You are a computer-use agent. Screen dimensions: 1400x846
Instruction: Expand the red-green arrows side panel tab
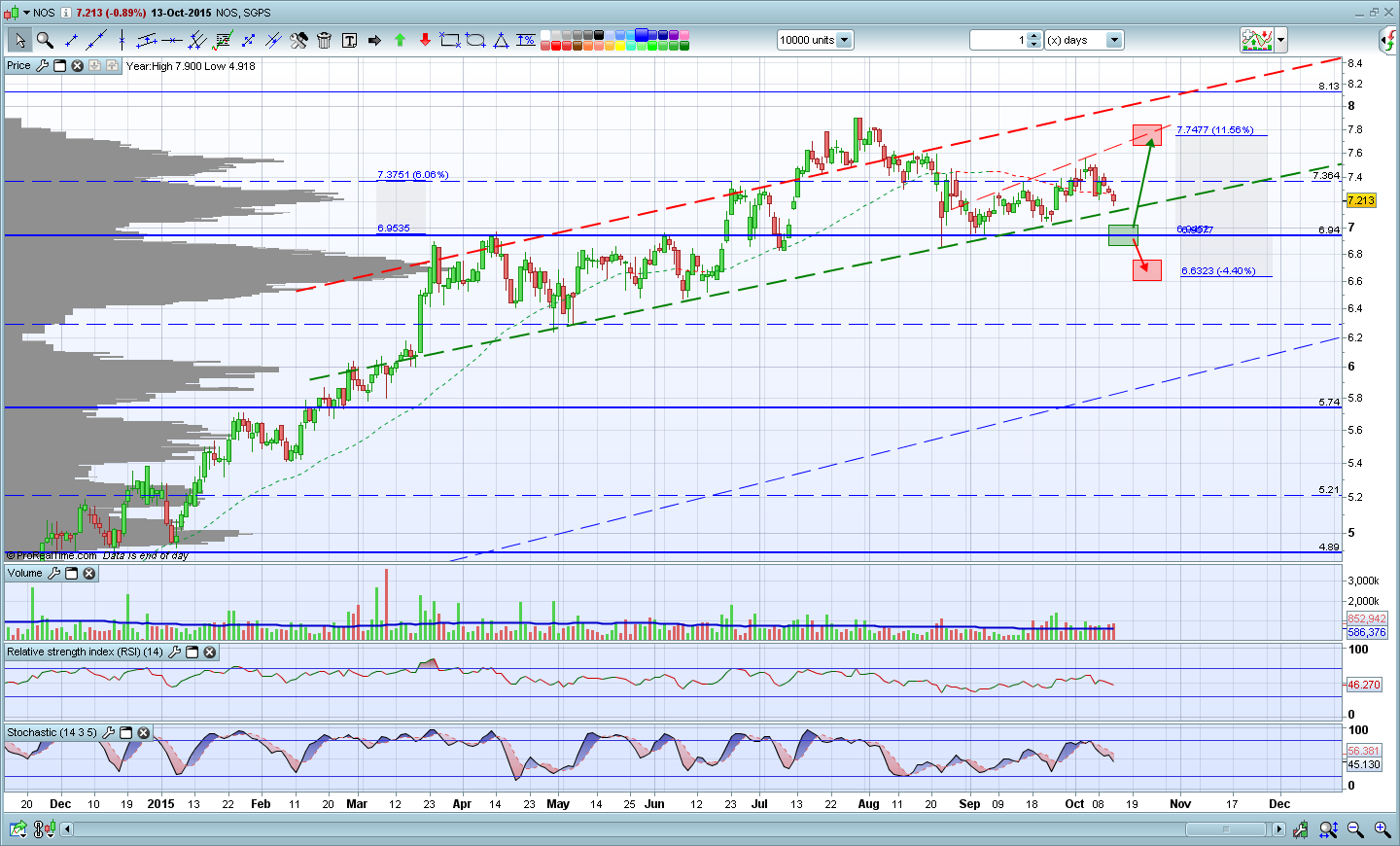1389,40
